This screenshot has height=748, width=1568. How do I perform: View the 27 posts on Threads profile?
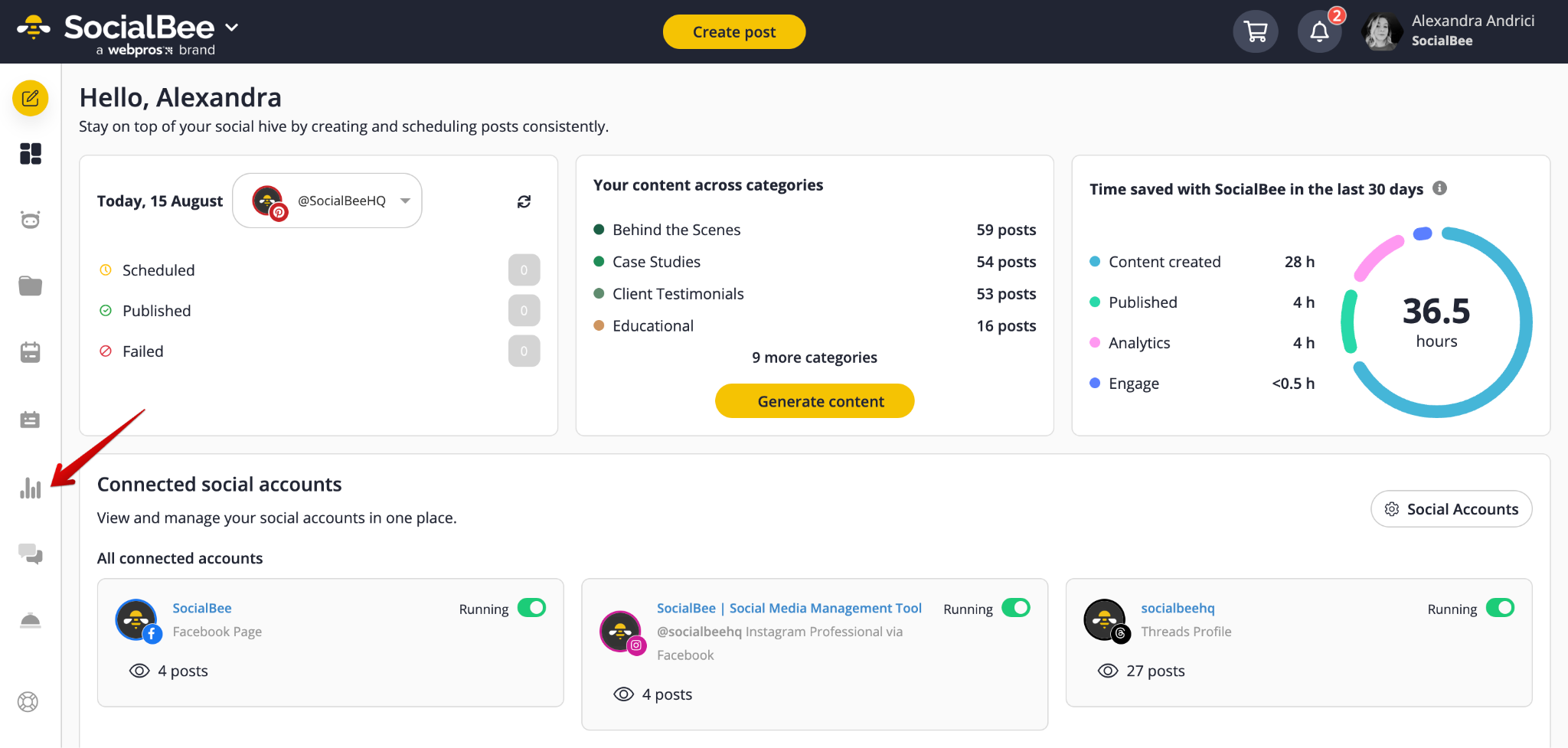1142,671
